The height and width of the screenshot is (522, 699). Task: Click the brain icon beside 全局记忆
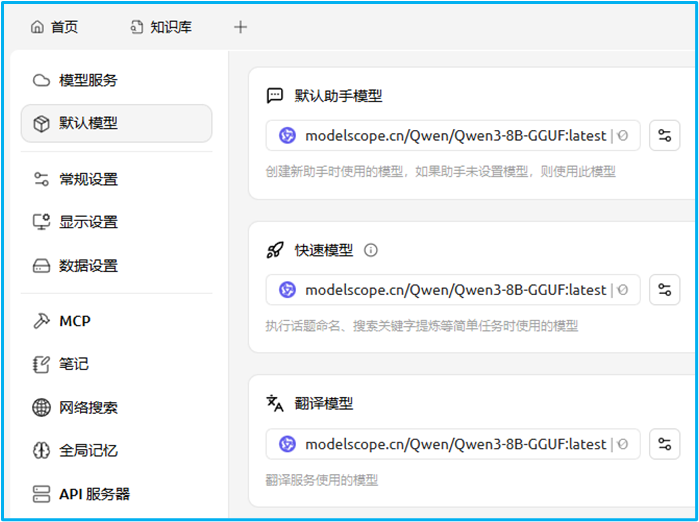[41, 451]
